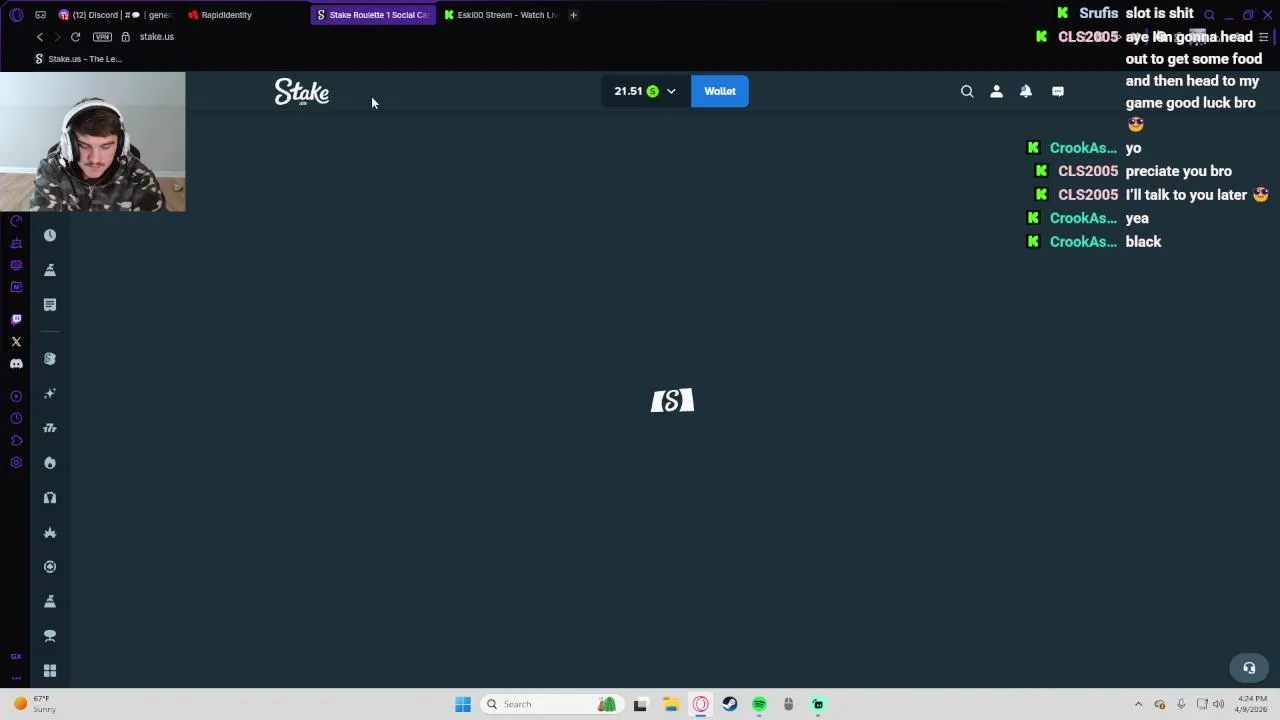Switch to the Eski00 Stream tab
The height and width of the screenshot is (720, 1280).
click(500, 15)
